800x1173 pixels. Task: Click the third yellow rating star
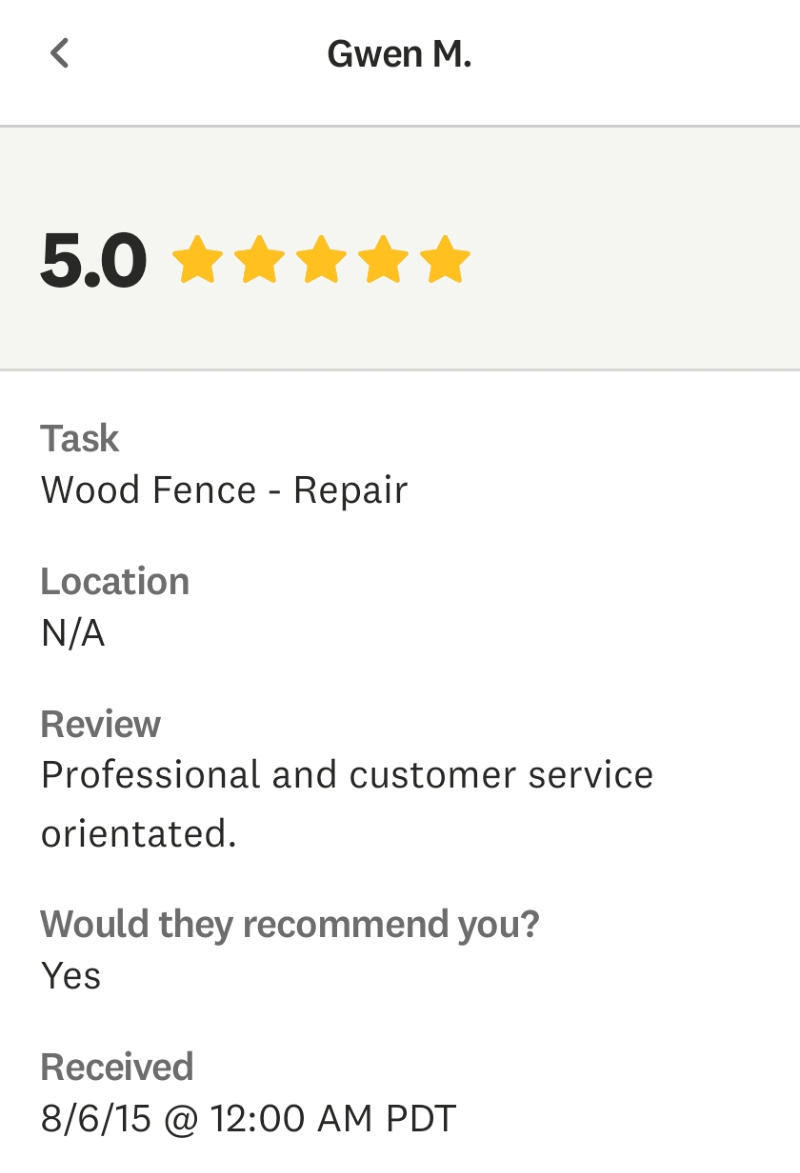[x=321, y=260]
